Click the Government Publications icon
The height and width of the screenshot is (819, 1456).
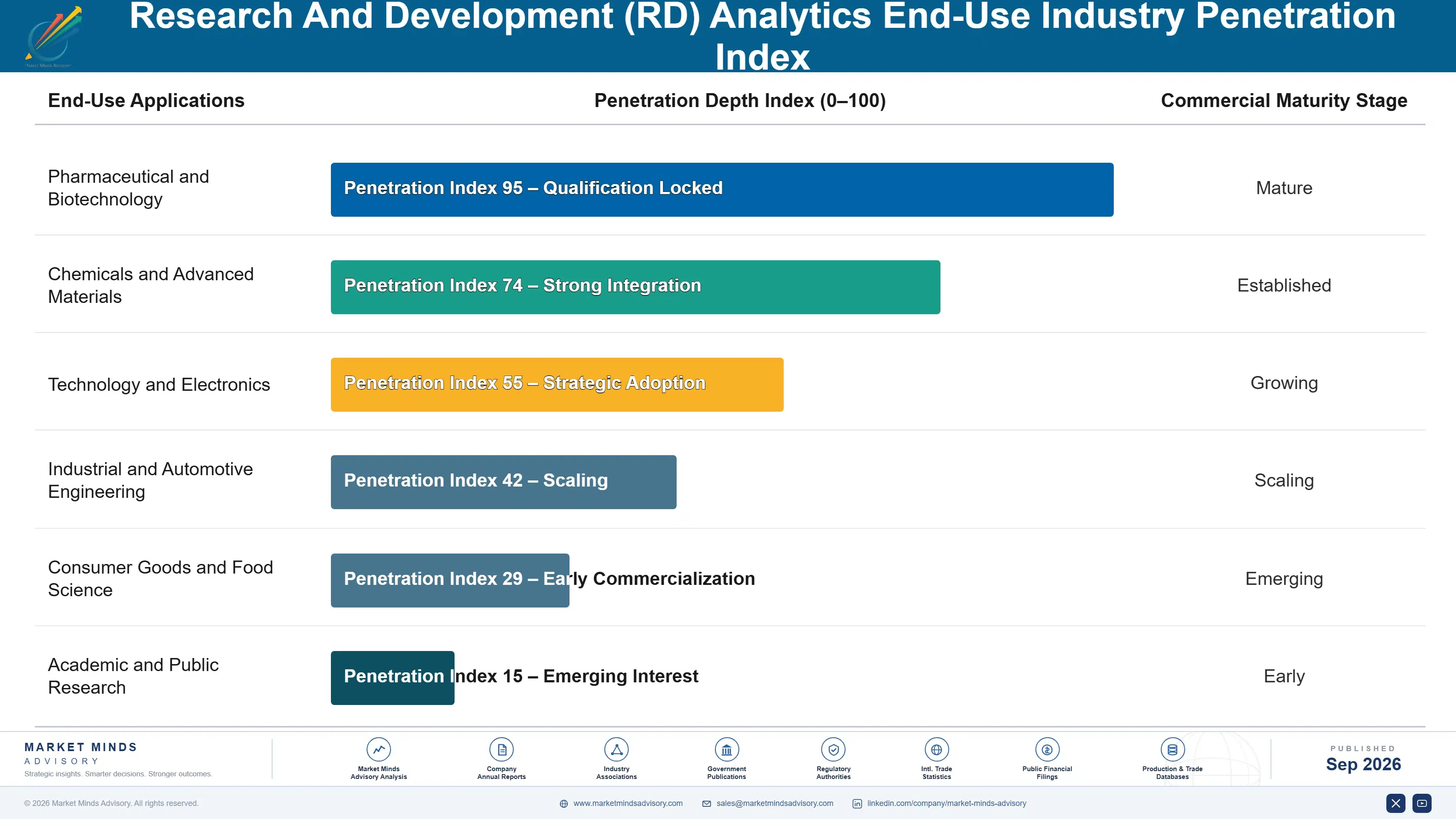tap(726, 749)
